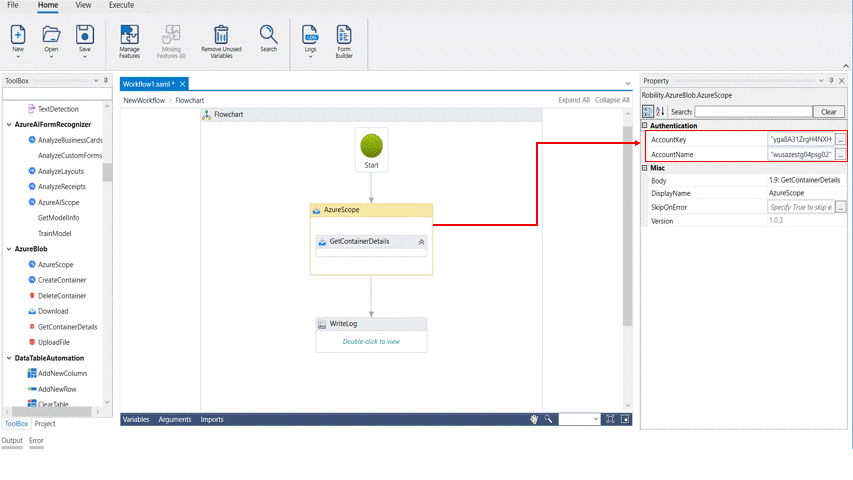The image size is (853, 480).
Task: Select the green Start node
Action: pyautogui.click(x=371, y=146)
